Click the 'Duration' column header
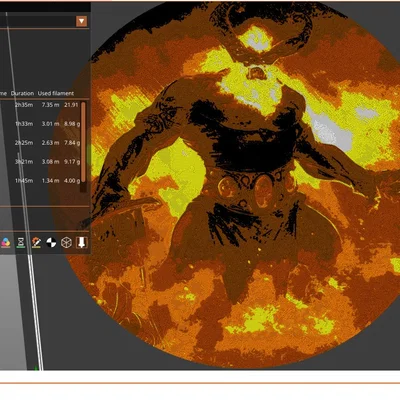The image size is (400, 400). click(22, 93)
